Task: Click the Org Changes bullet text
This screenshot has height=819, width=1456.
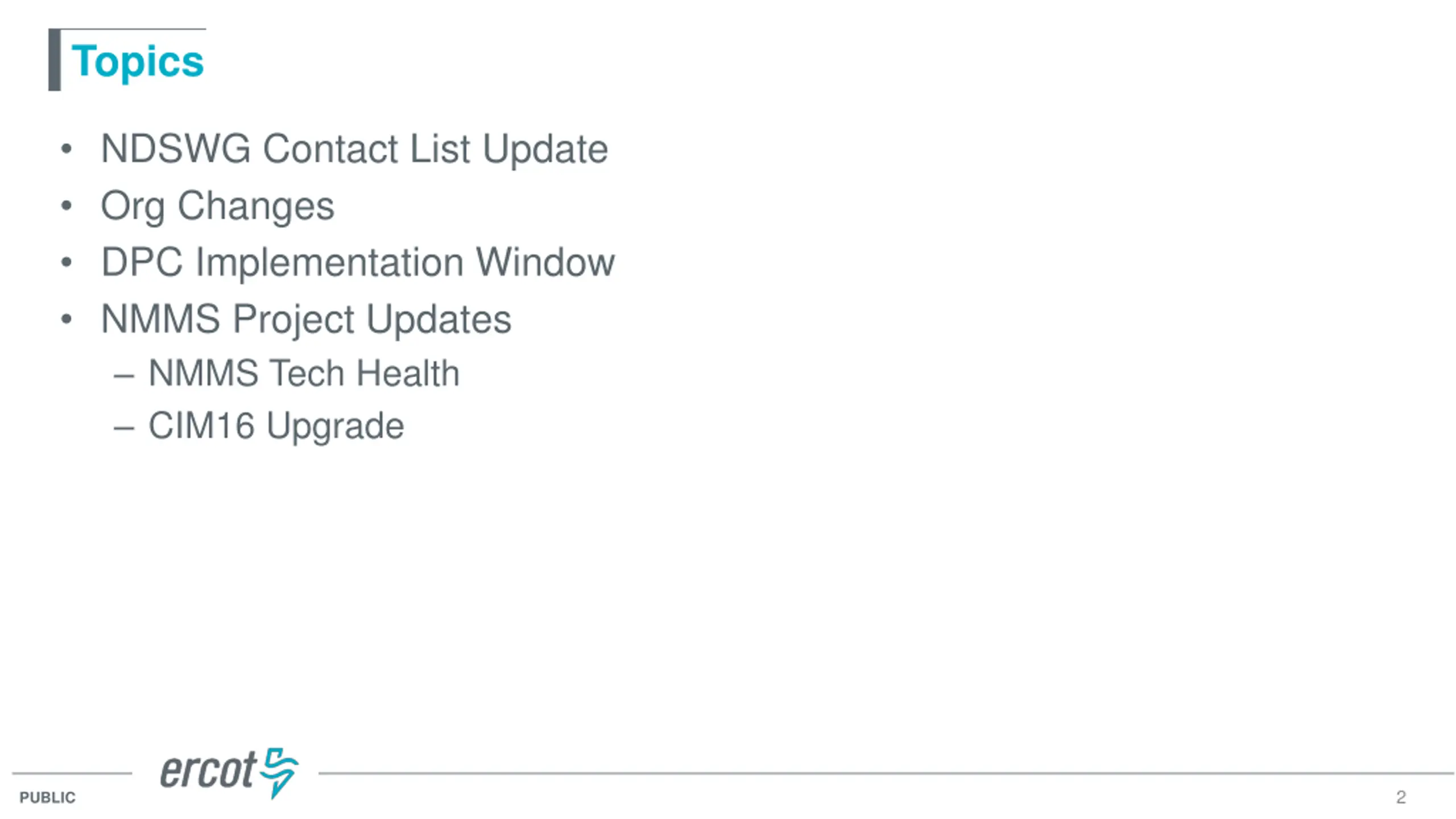Action: [217, 206]
